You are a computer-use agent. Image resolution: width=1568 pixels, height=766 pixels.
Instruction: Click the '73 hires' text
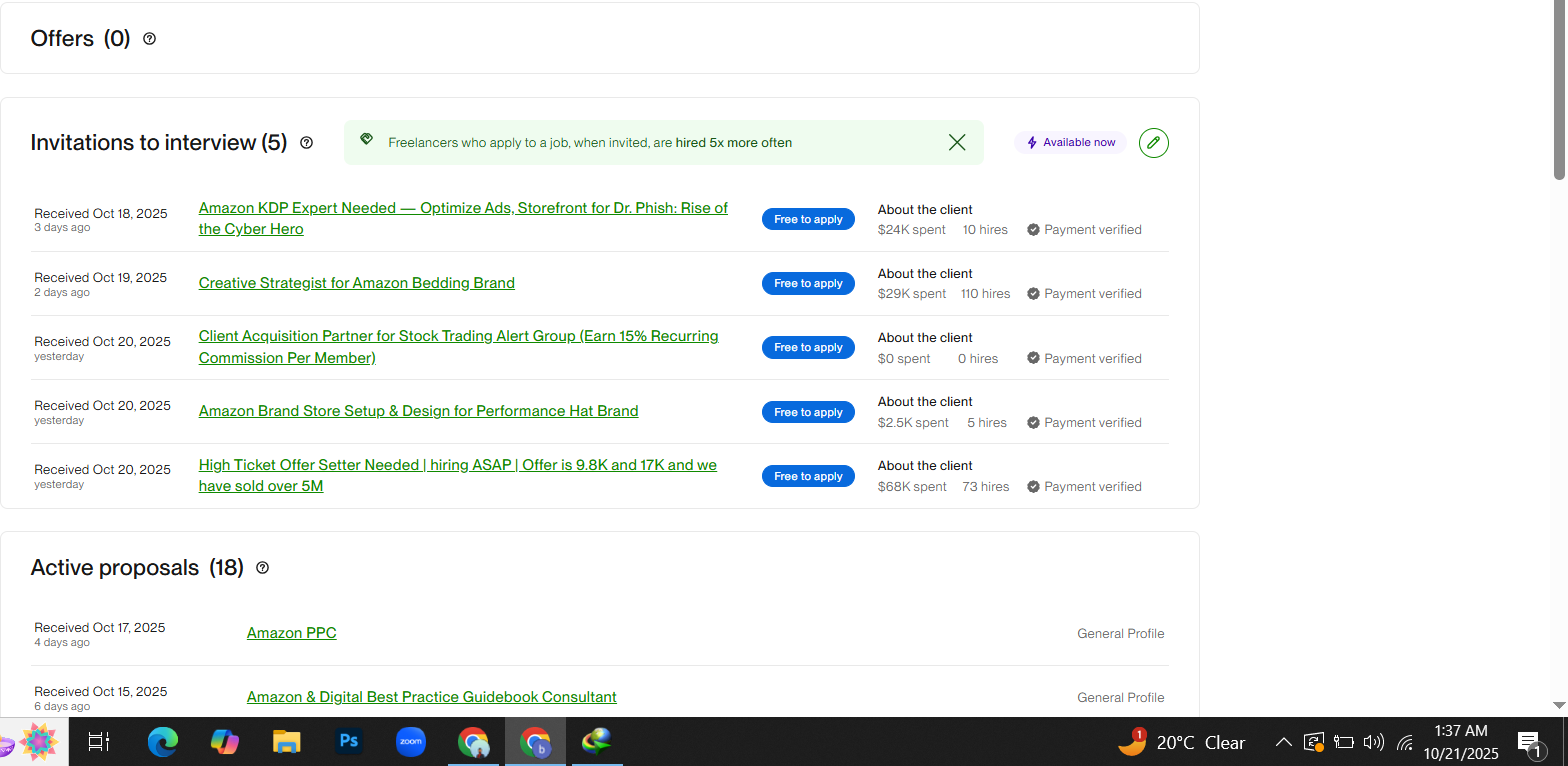(x=986, y=487)
